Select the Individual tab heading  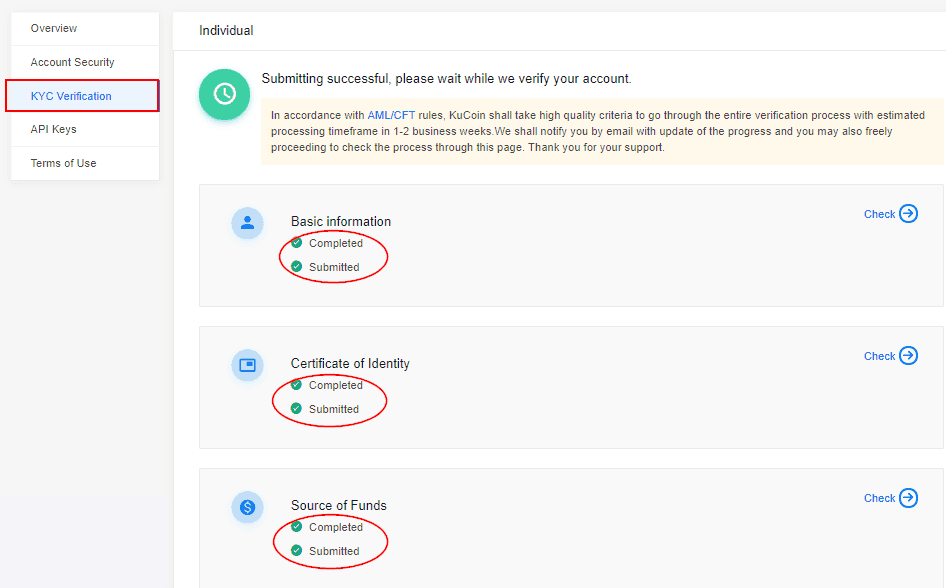(226, 31)
